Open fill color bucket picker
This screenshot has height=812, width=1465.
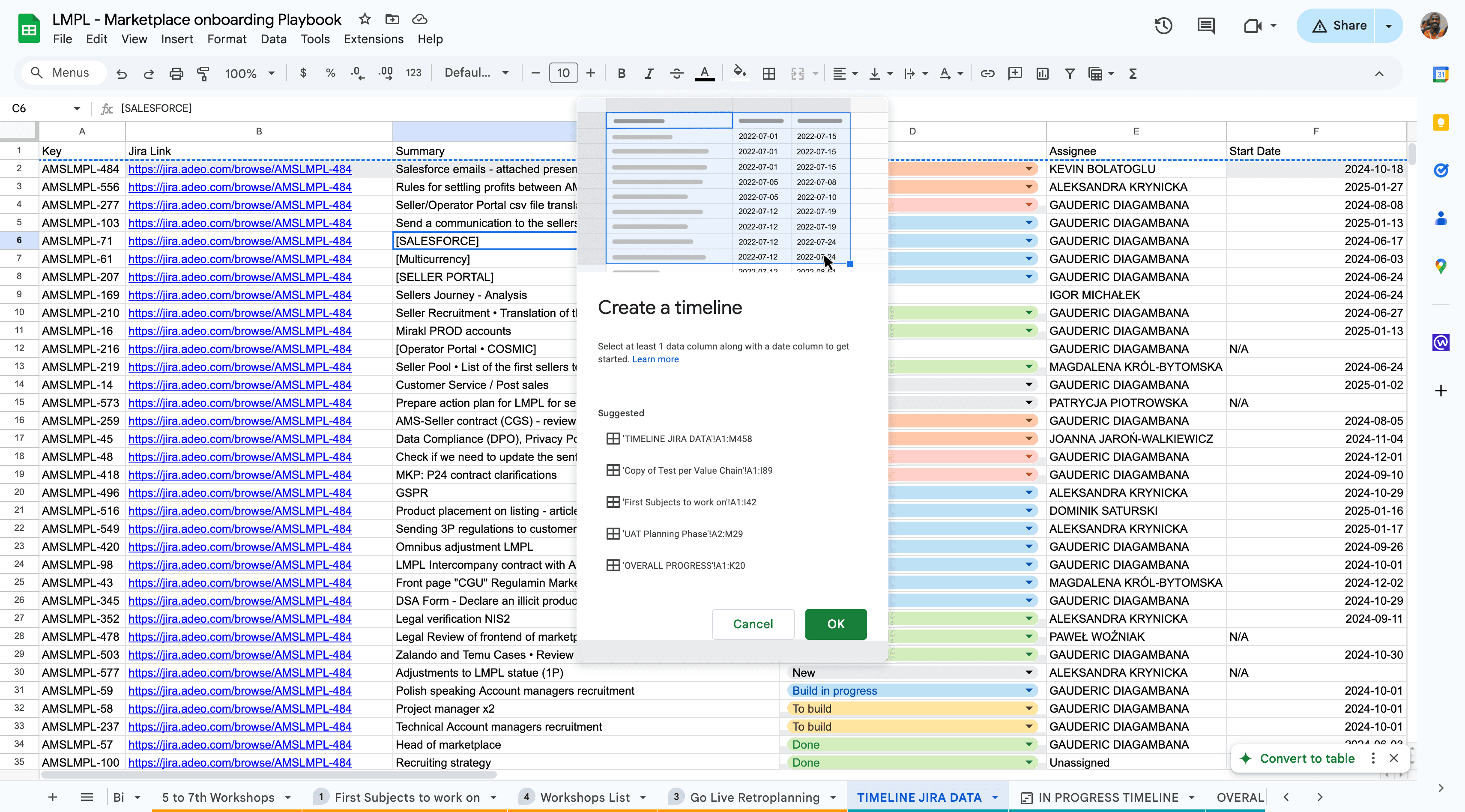pos(739,73)
